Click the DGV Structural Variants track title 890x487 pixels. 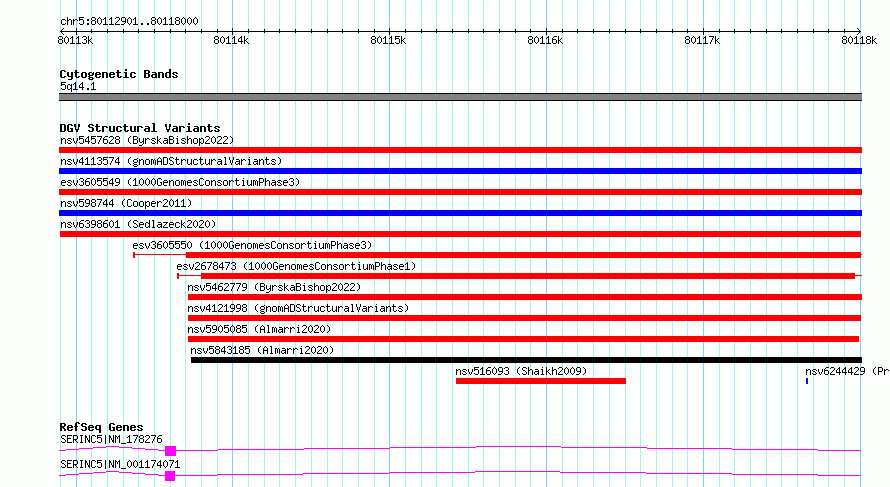pyautogui.click(x=140, y=128)
